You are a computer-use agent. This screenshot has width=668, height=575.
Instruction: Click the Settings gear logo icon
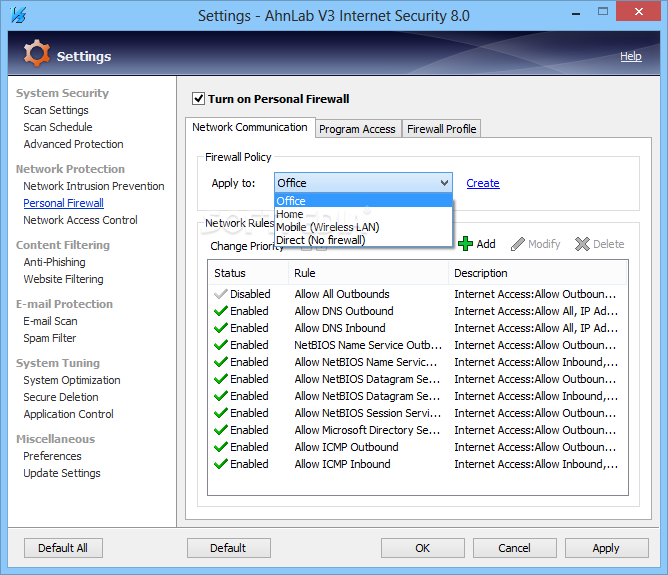pyautogui.click(x=36, y=55)
